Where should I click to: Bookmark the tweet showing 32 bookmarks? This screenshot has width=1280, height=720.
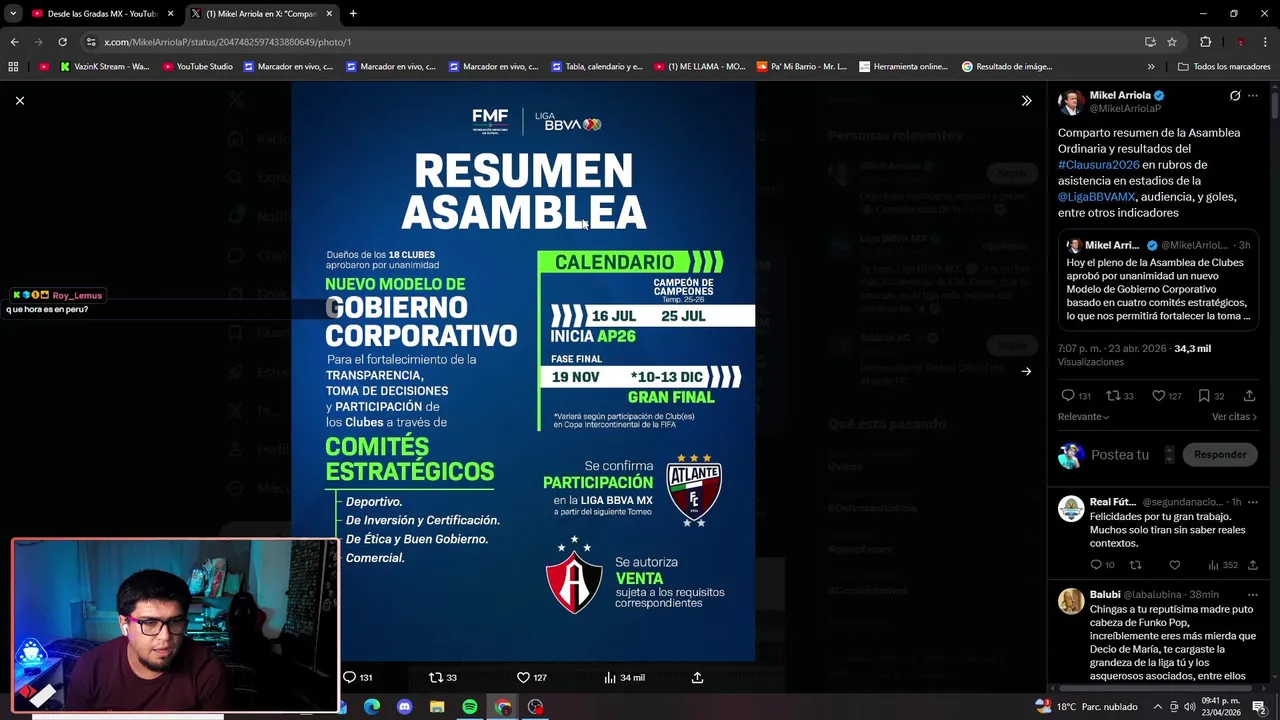click(x=1204, y=396)
